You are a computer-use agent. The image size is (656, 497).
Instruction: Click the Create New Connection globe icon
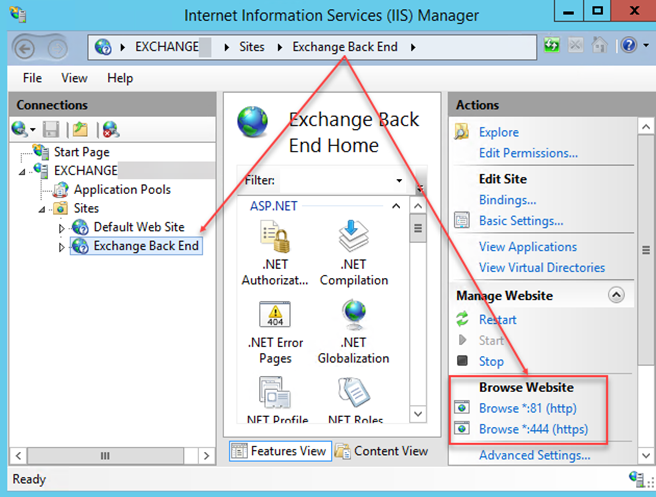(x=19, y=129)
